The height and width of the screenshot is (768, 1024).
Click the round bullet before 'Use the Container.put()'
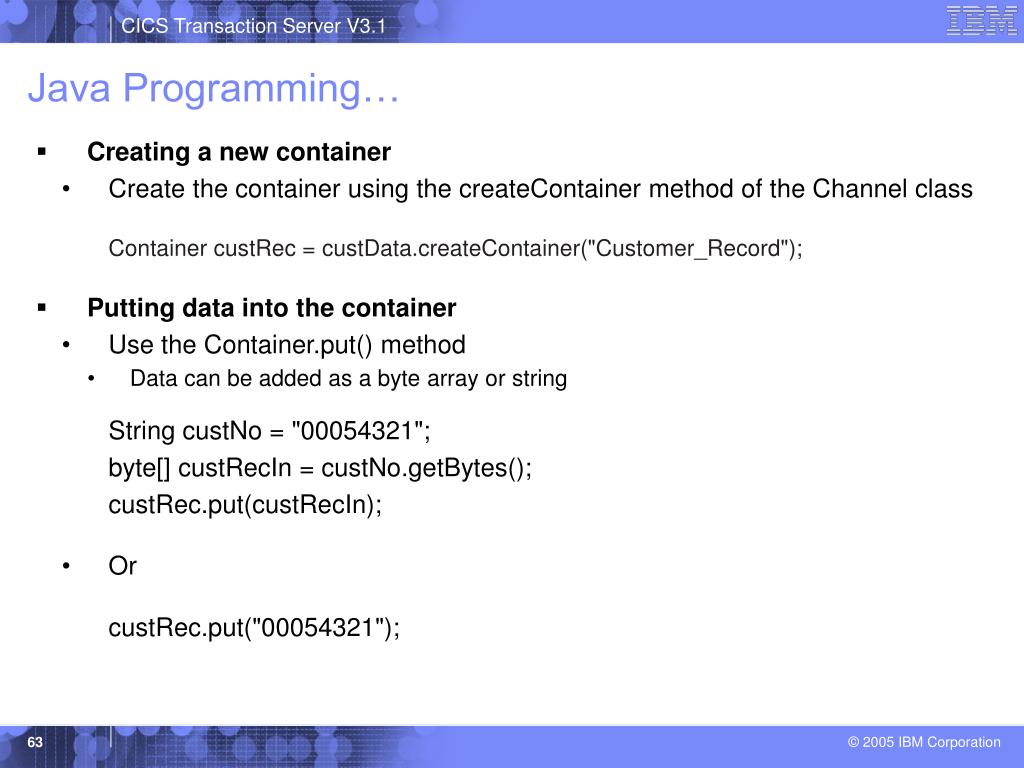pyautogui.click(x=66, y=345)
